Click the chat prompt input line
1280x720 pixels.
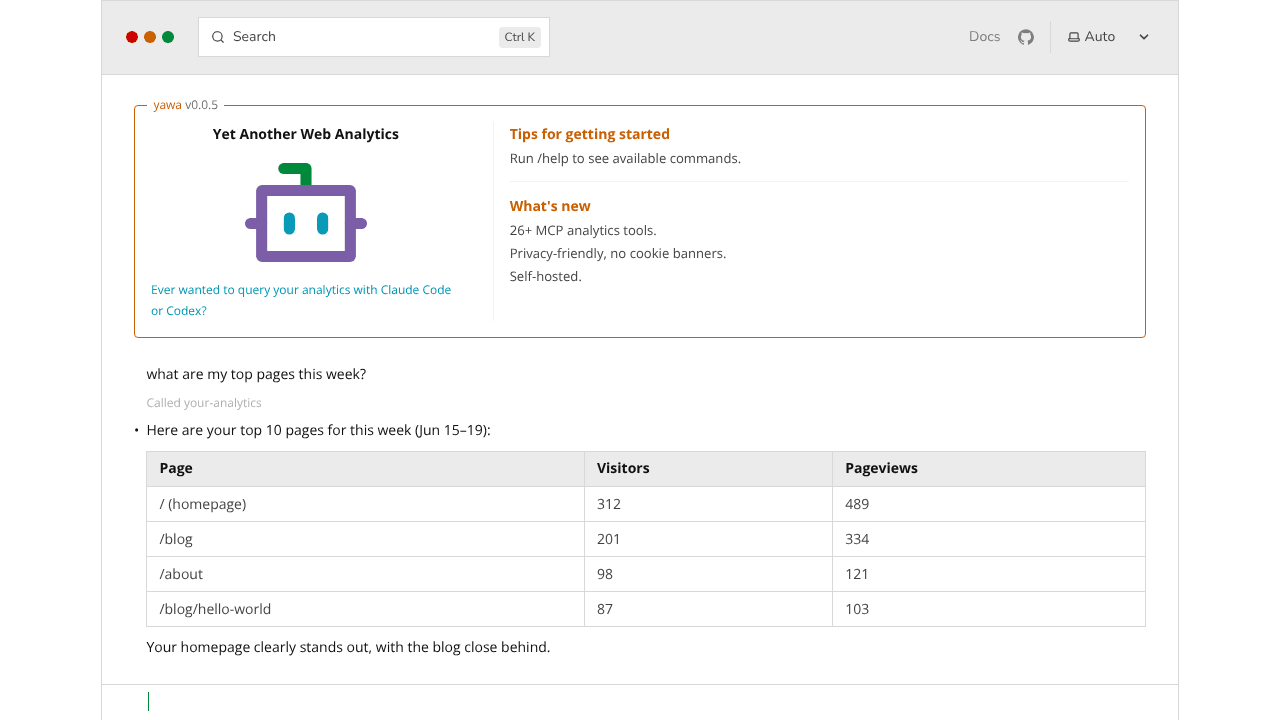[x=640, y=702]
